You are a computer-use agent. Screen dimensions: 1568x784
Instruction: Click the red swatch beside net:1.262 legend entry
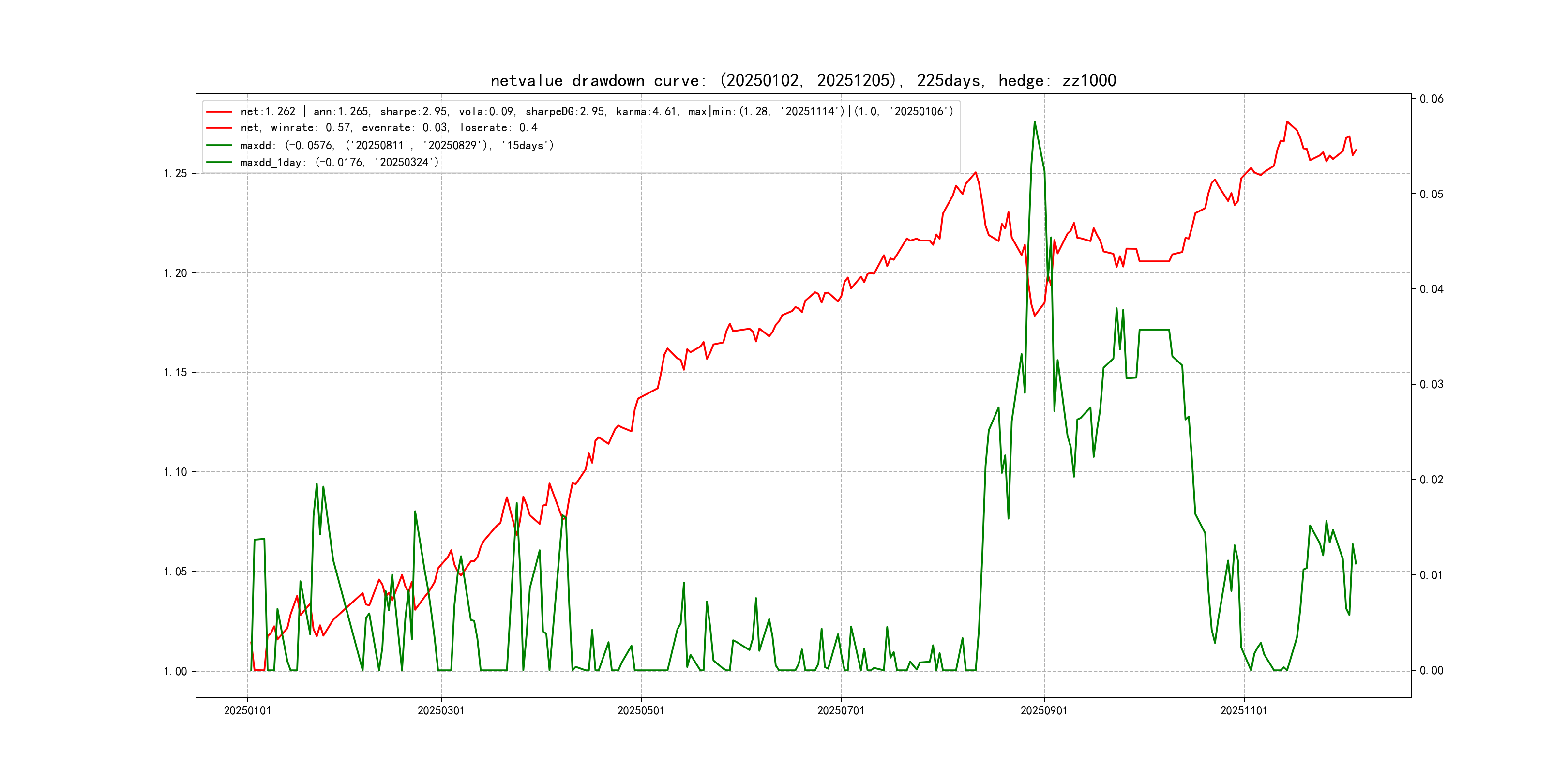(x=219, y=112)
